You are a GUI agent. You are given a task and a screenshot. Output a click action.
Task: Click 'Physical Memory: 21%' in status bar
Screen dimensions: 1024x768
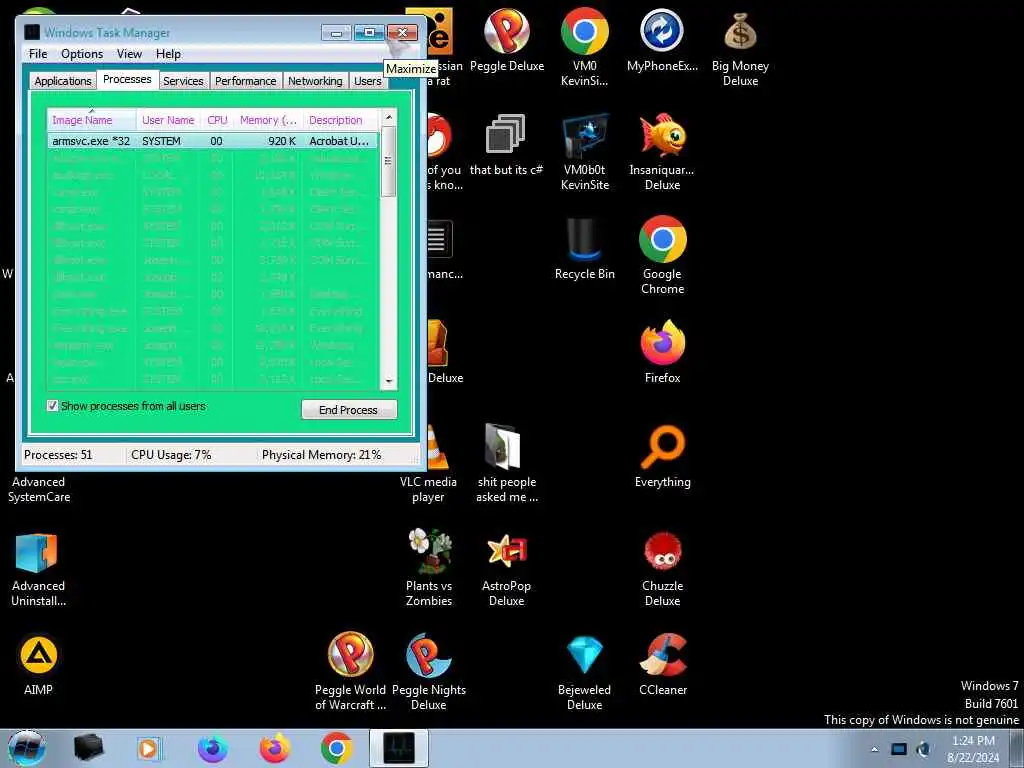pyautogui.click(x=321, y=455)
